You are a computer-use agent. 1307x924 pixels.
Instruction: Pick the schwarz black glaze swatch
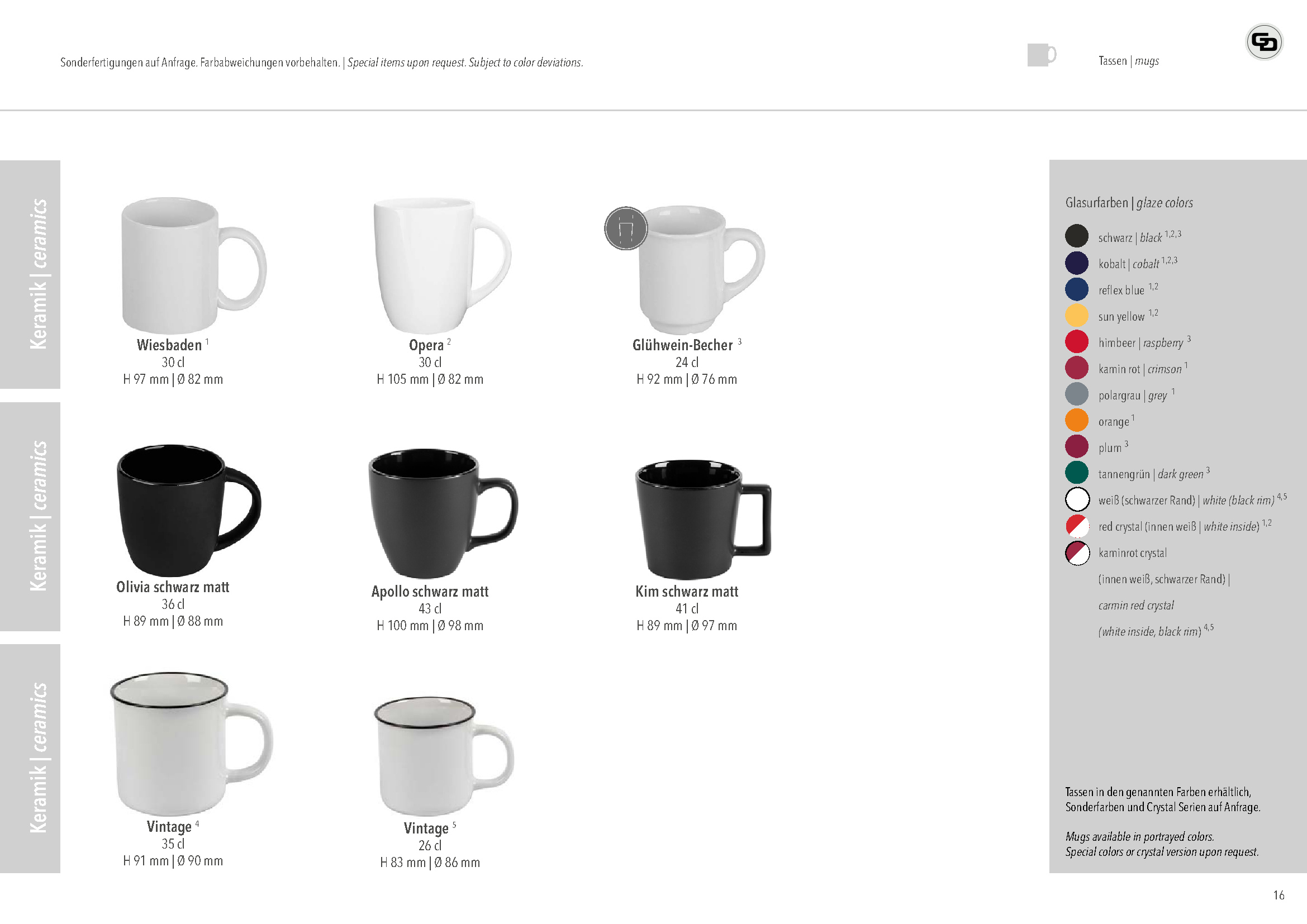pos(1076,236)
